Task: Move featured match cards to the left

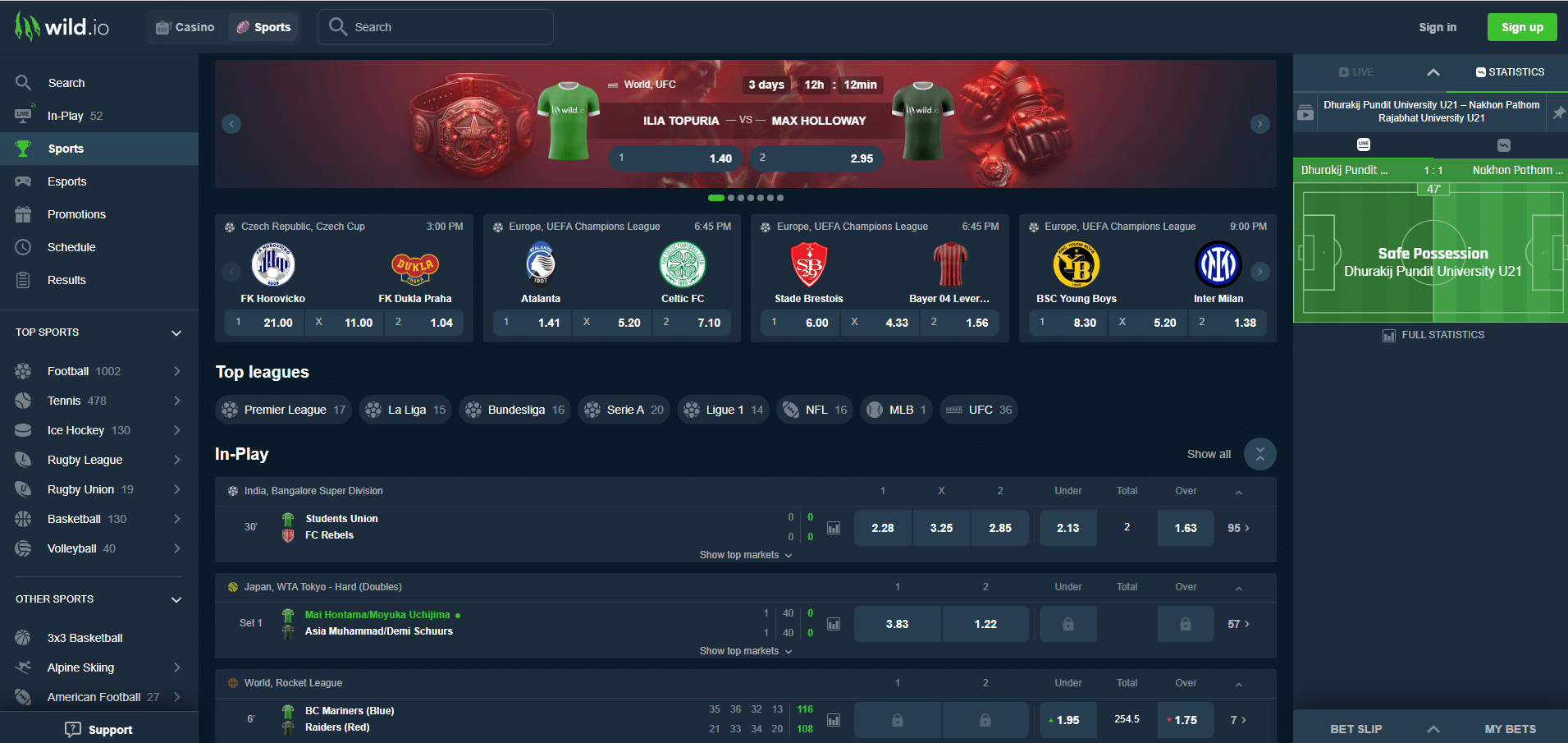Action: [231, 271]
